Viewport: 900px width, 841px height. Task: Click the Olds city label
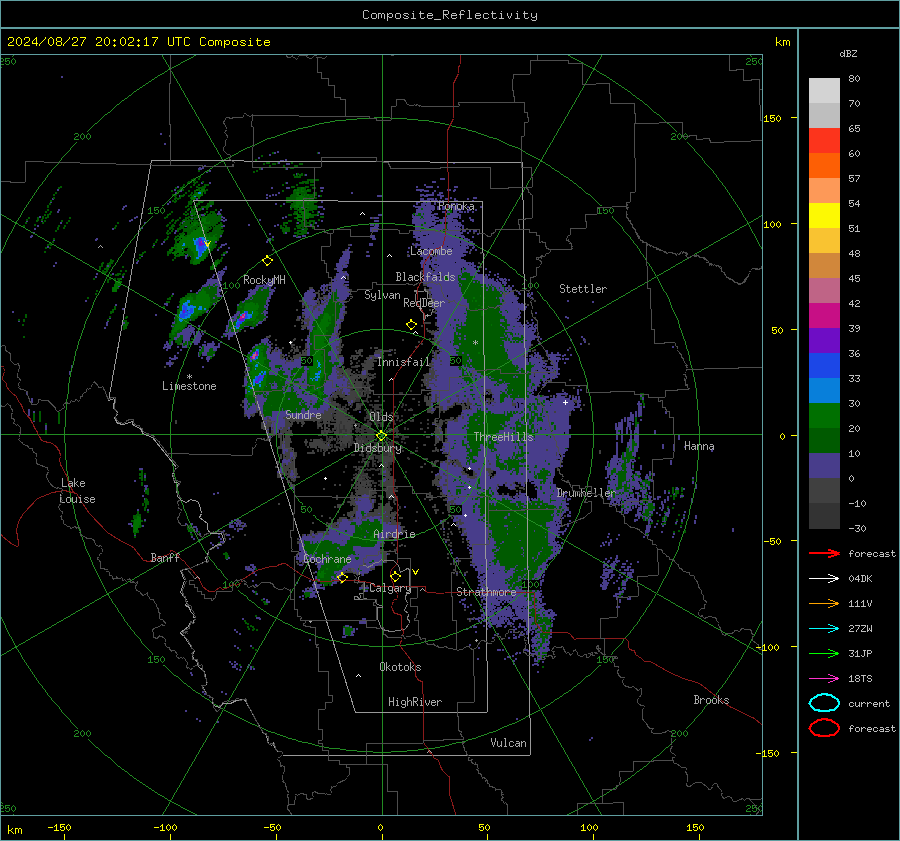381,417
